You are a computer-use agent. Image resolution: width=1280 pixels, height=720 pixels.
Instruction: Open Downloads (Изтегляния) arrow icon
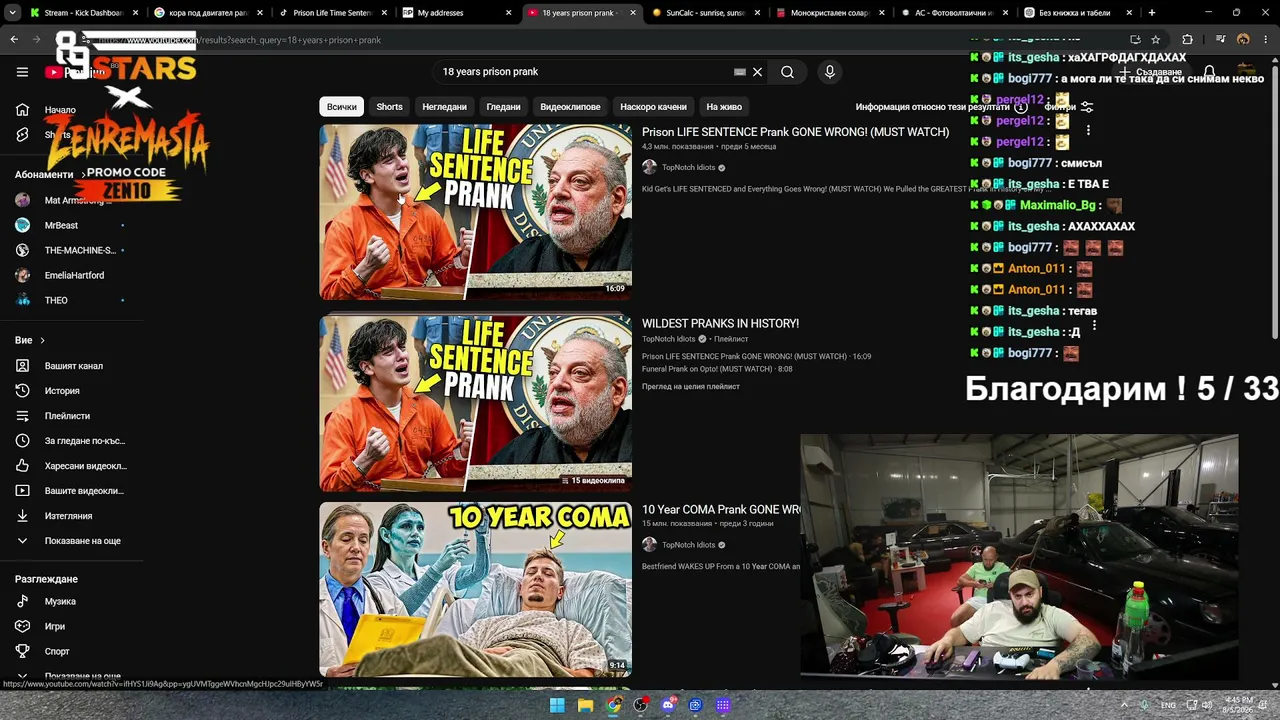pyautogui.click(x=22, y=516)
